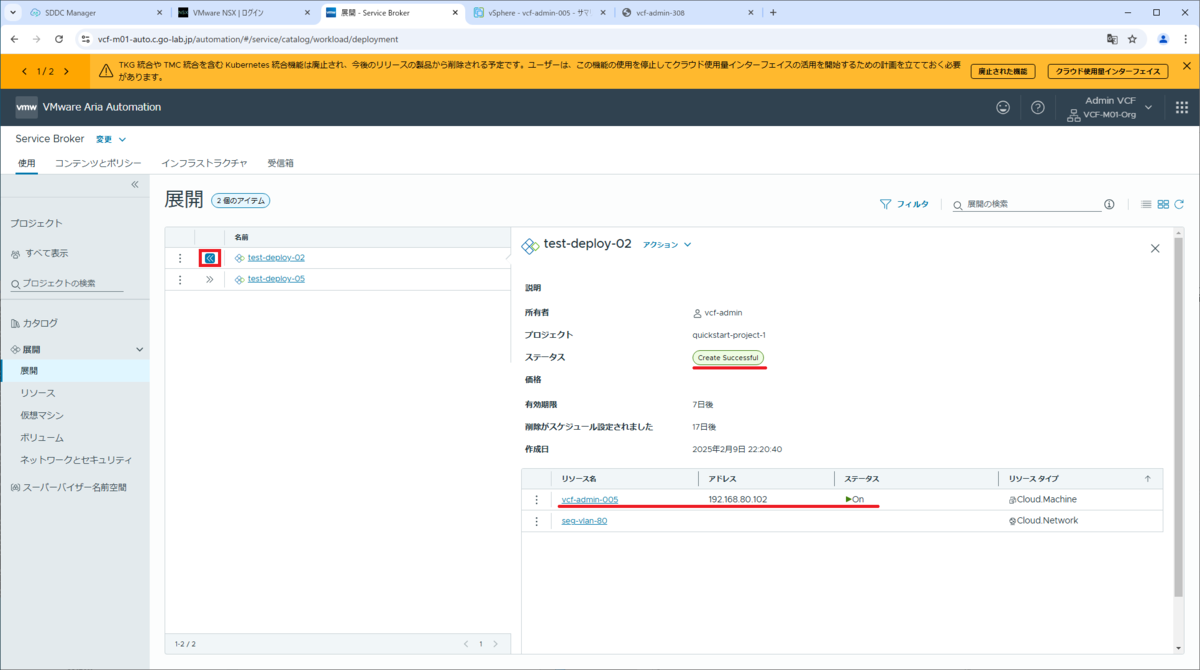Go back with browser back arrow

coord(15,39)
